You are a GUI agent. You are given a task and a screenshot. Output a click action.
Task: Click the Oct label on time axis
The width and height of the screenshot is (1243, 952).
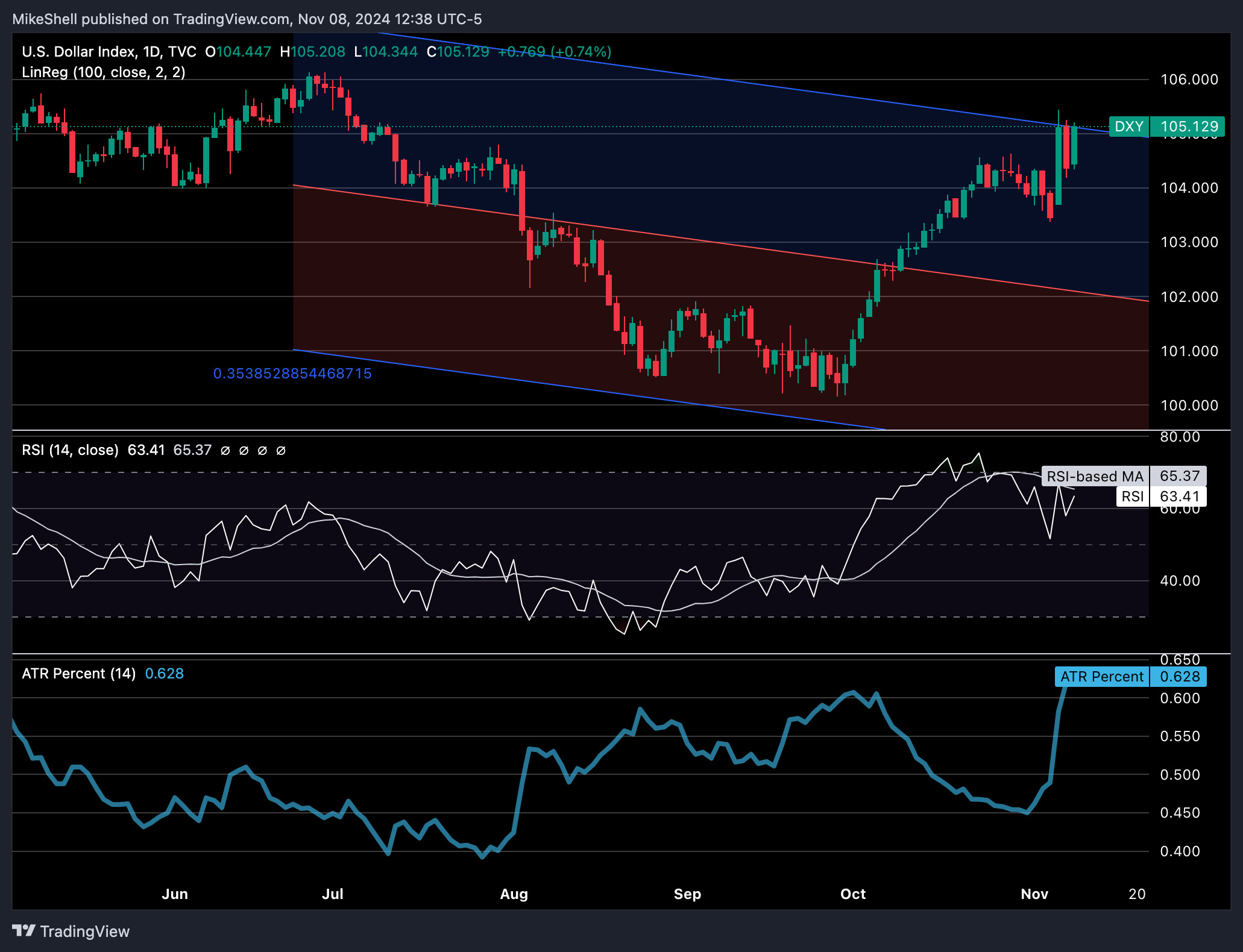(x=853, y=894)
